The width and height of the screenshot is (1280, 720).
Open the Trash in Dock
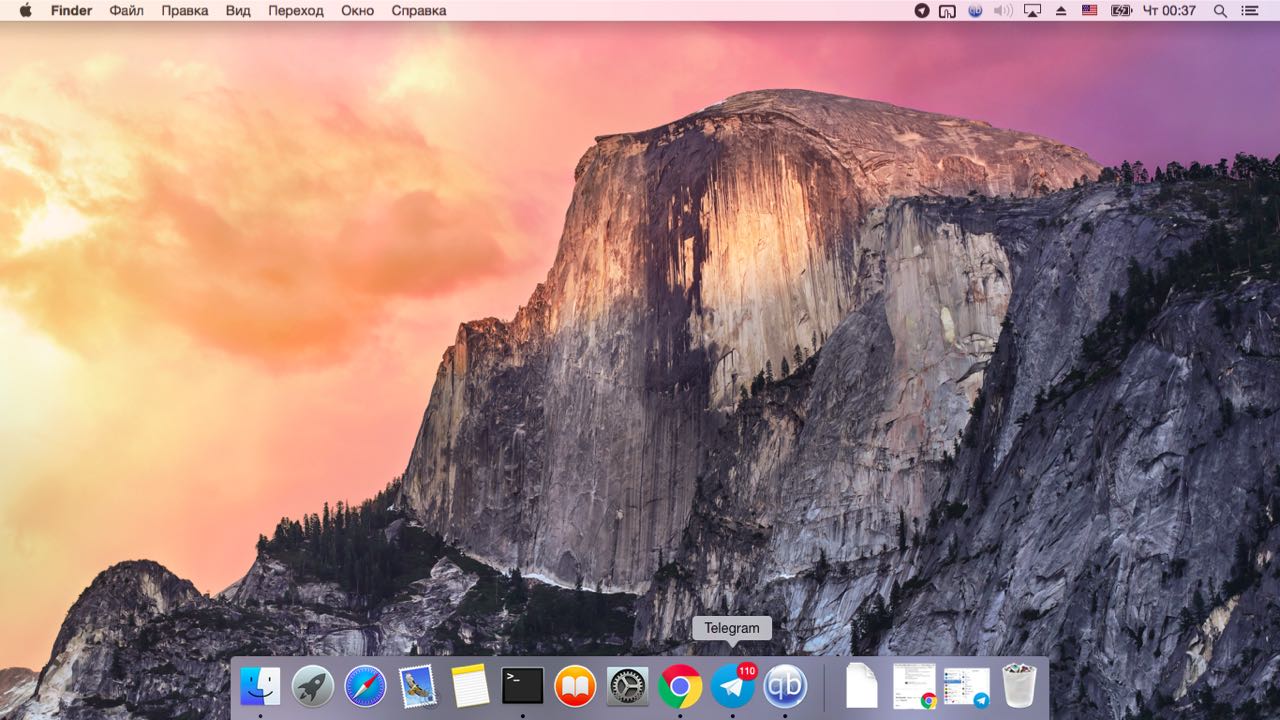1019,686
